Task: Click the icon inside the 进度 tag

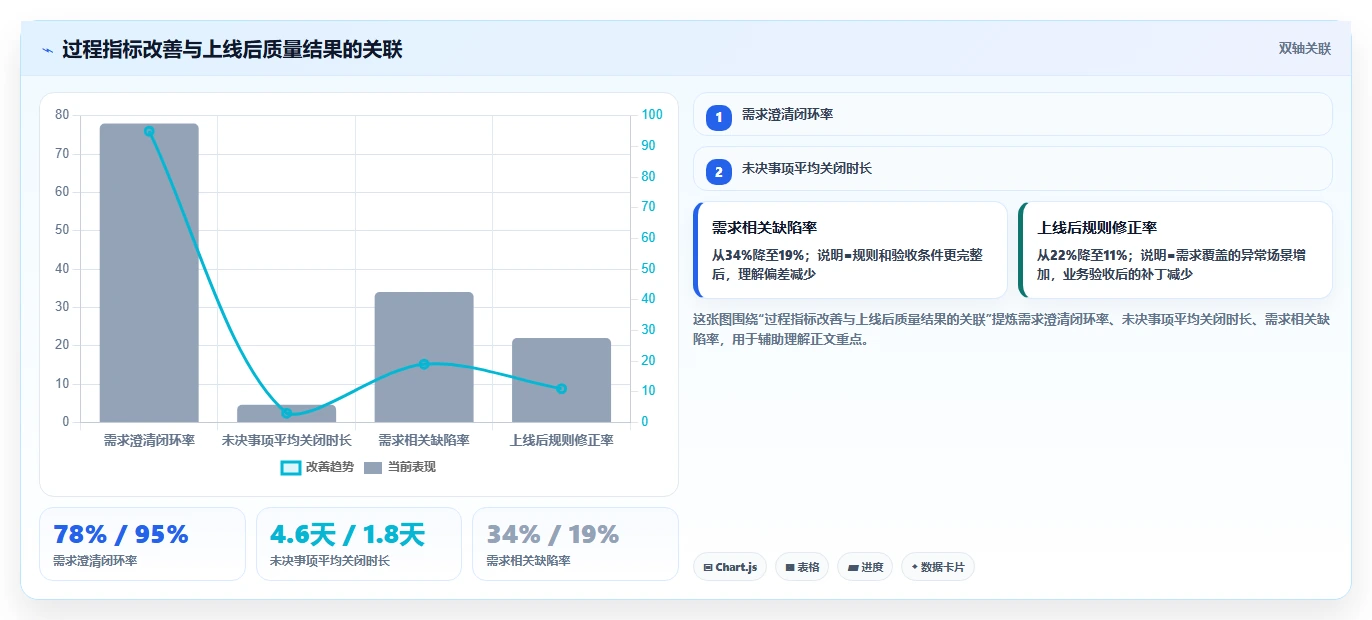Action: tap(853, 568)
